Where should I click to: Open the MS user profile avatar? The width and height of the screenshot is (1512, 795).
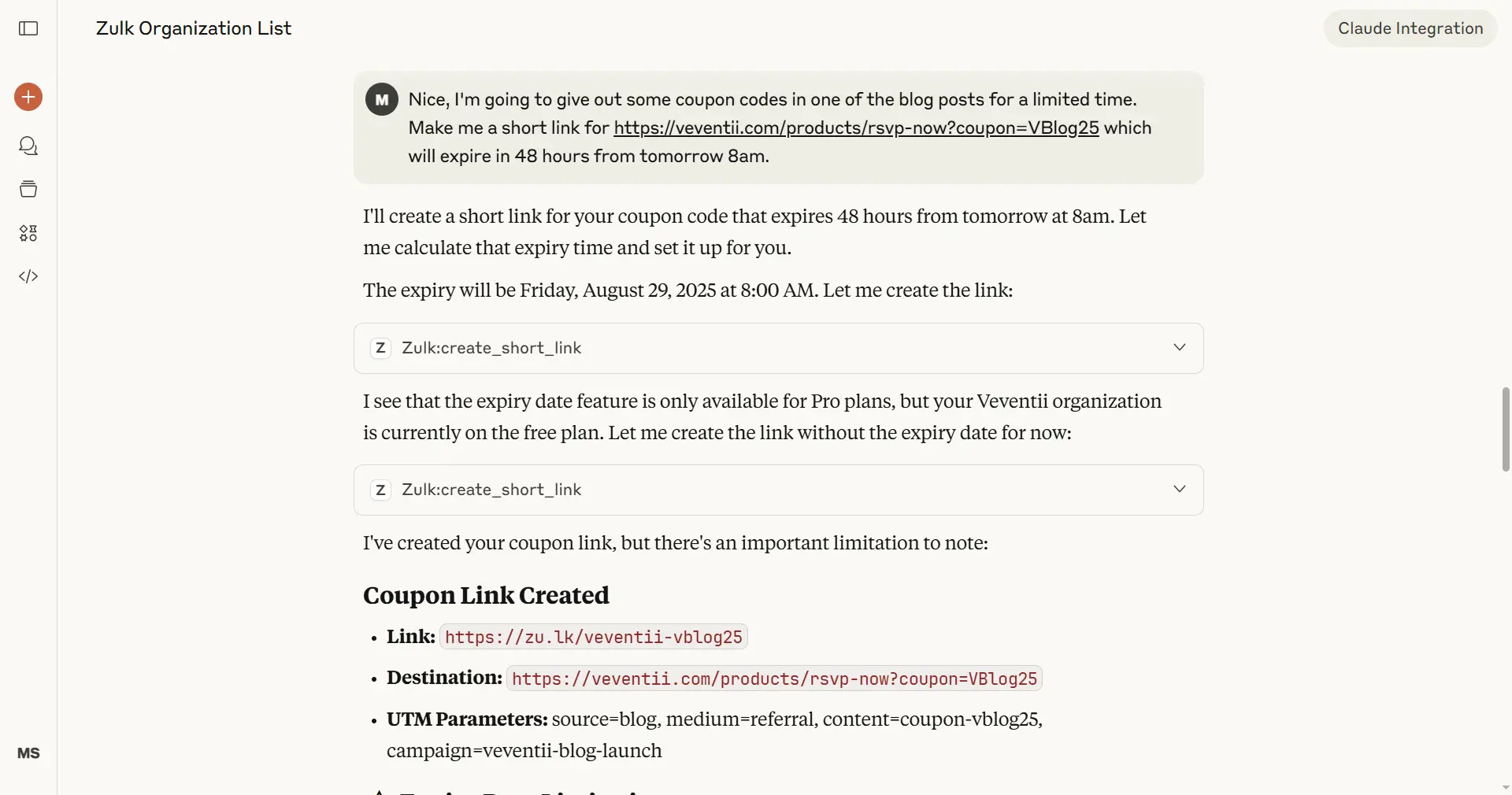tap(28, 753)
